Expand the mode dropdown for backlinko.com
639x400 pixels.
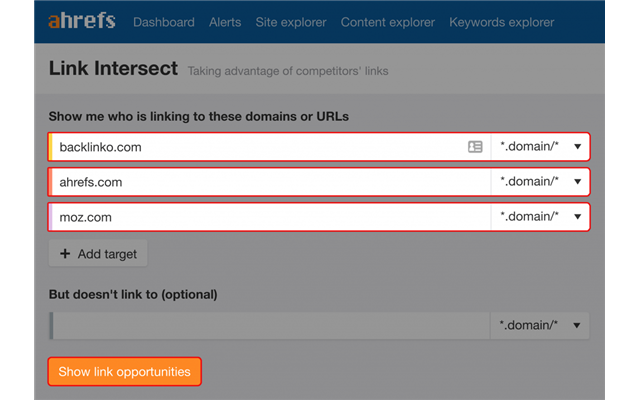(540, 147)
